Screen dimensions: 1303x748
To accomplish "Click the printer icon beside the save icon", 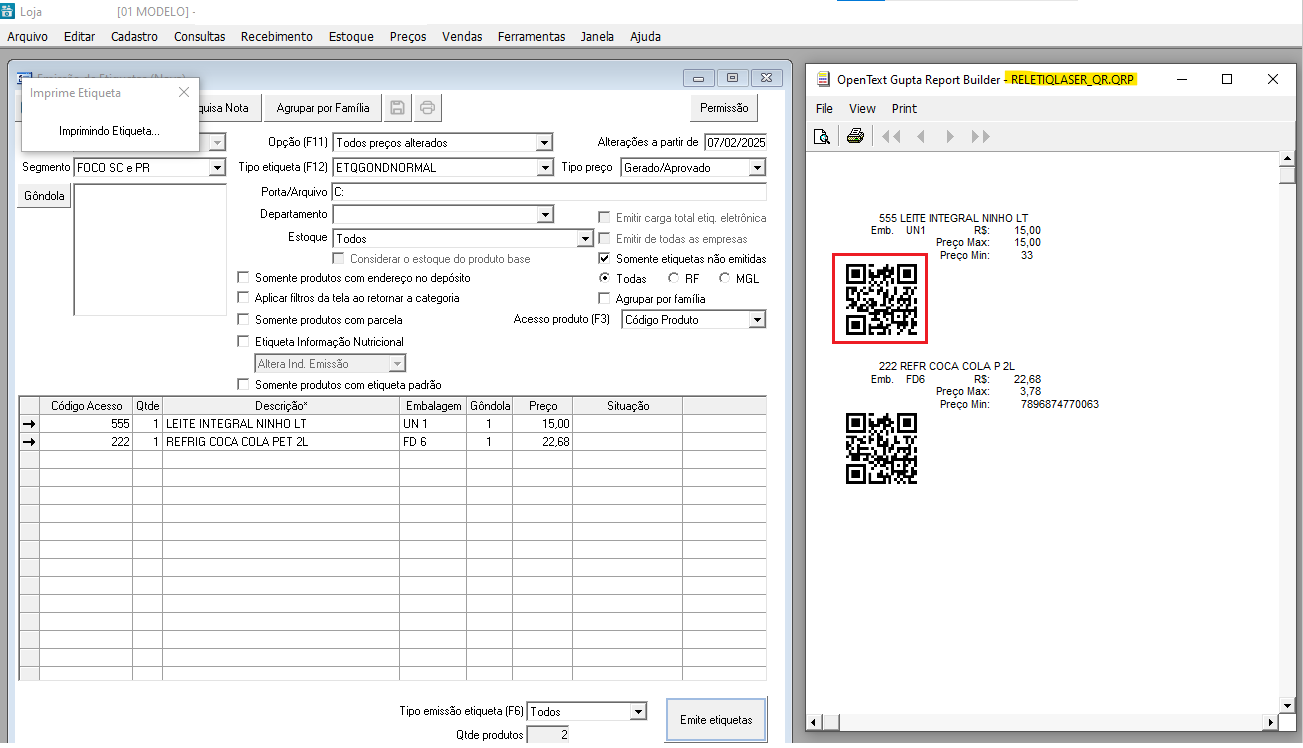I will click(428, 108).
